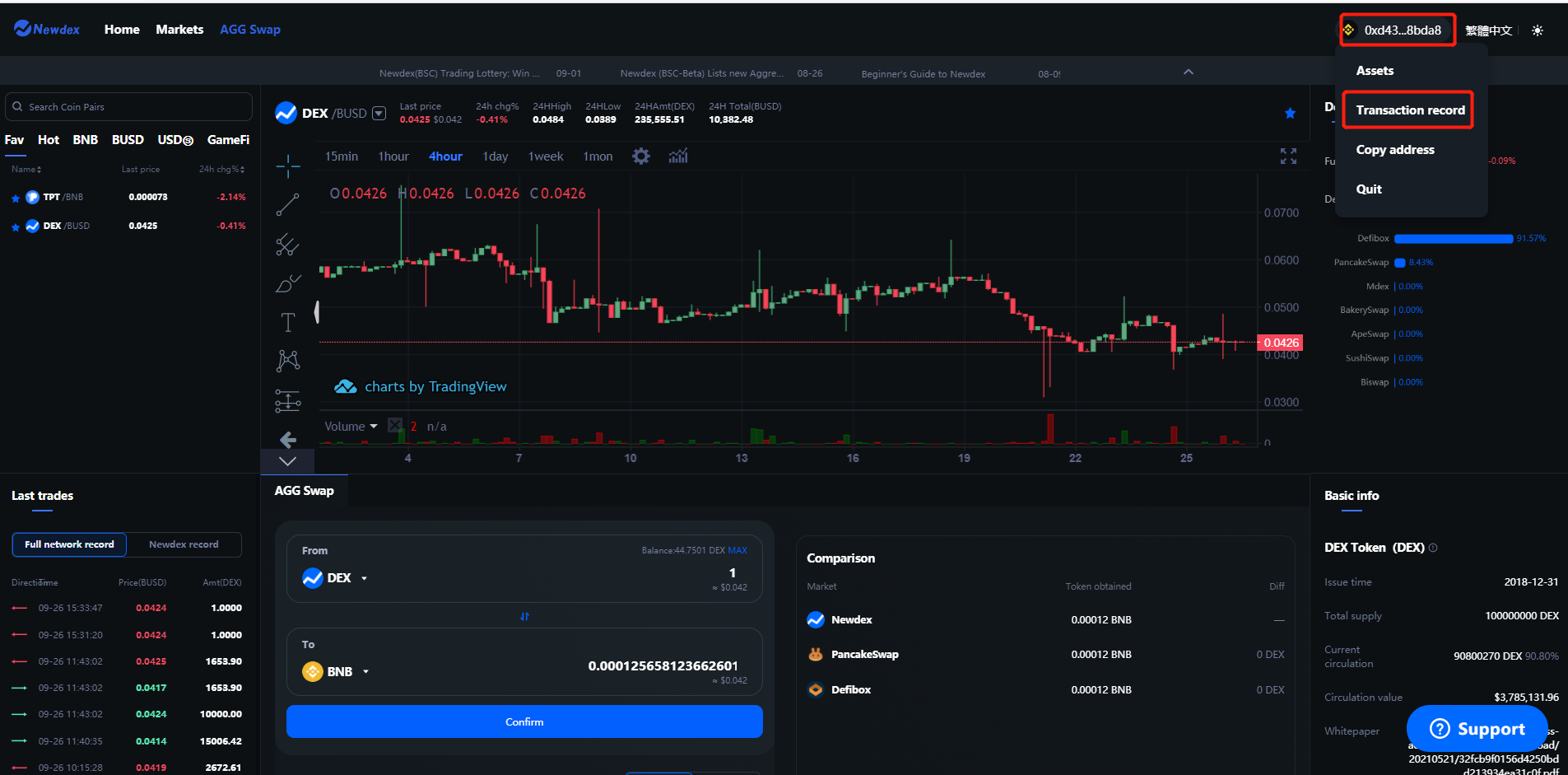
Task: Open AGG Swap in top navigation
Action: [250, 30]
